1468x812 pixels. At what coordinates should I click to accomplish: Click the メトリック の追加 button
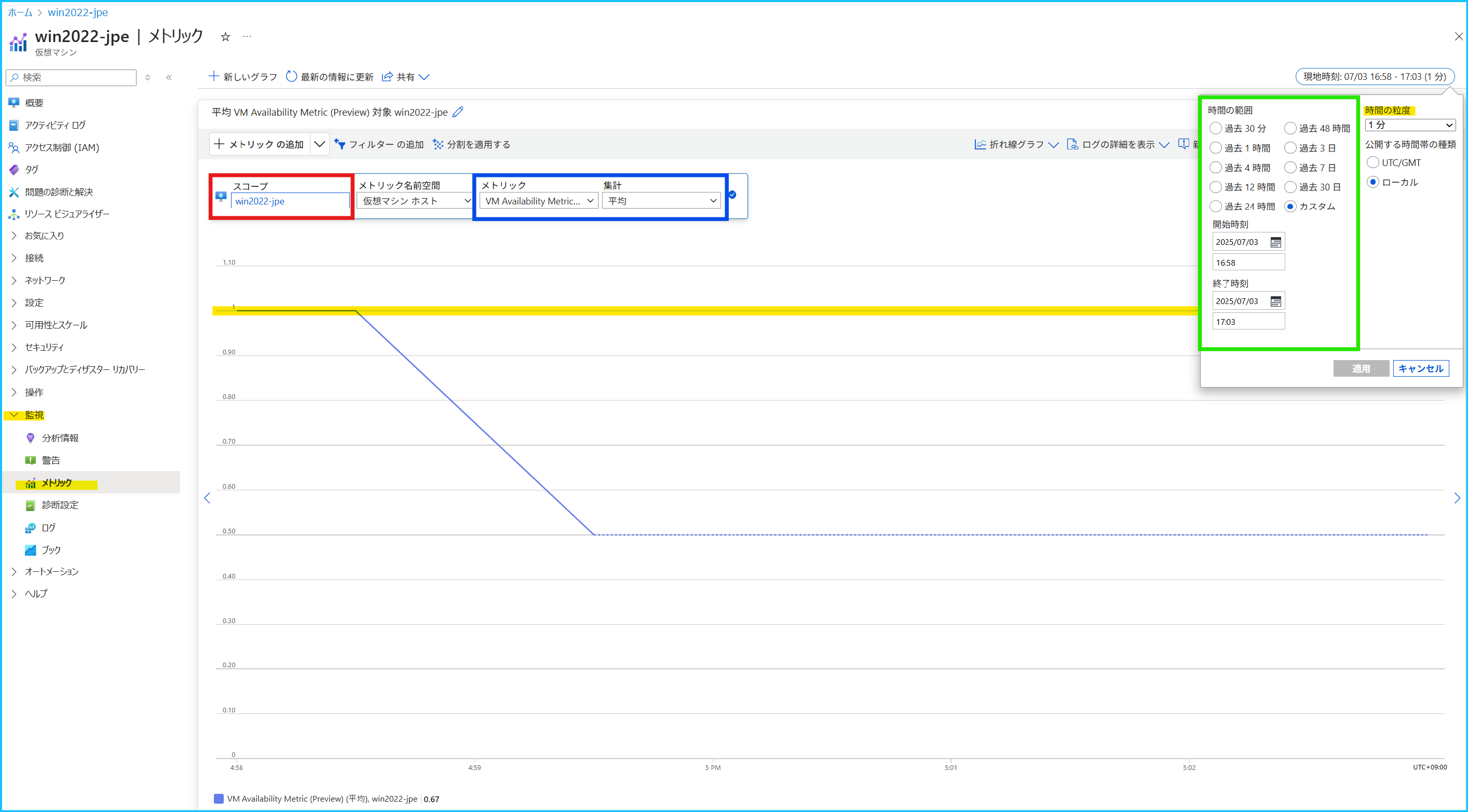(260, 145)
